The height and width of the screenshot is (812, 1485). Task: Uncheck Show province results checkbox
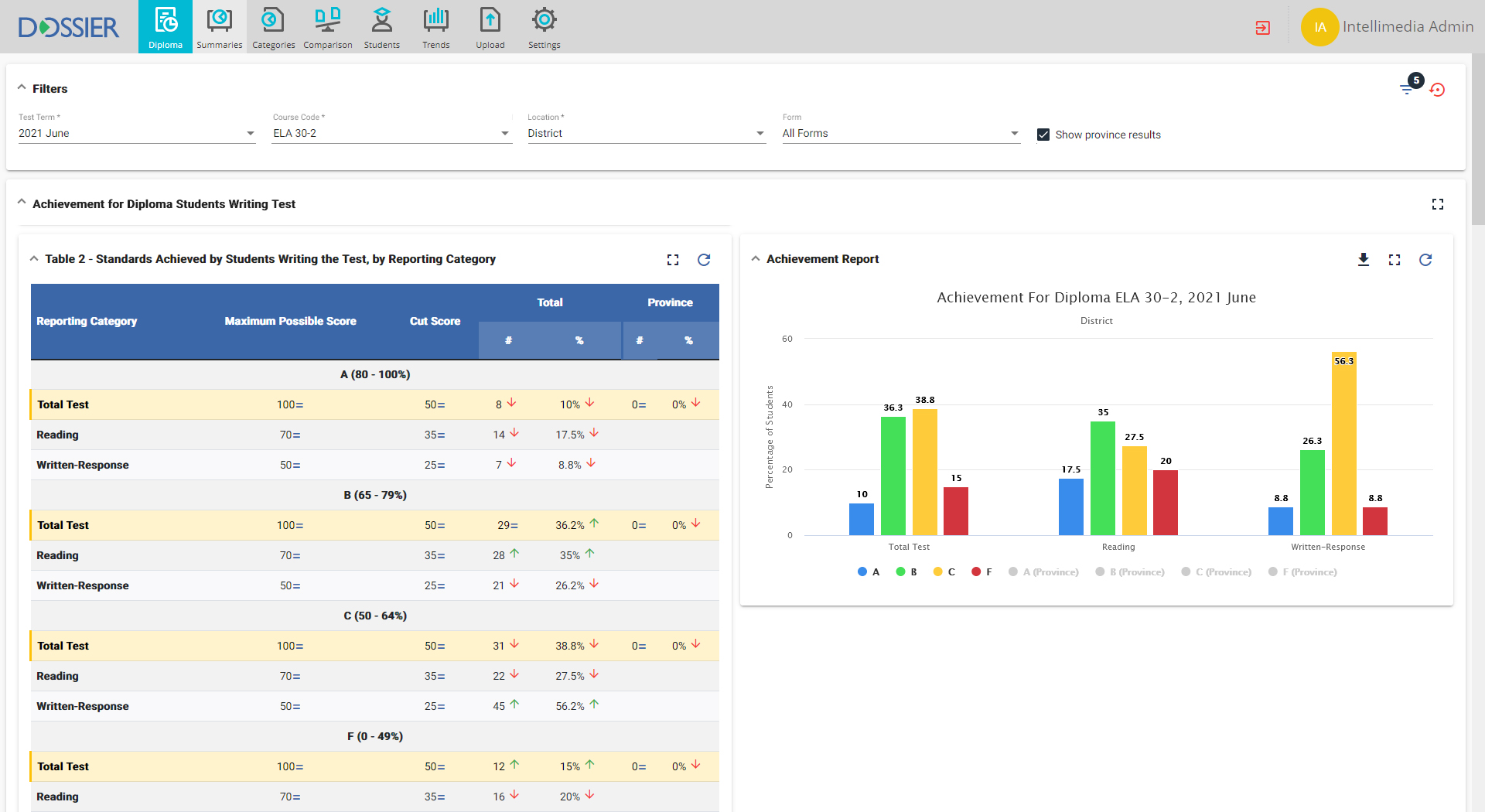(1043, 135)
